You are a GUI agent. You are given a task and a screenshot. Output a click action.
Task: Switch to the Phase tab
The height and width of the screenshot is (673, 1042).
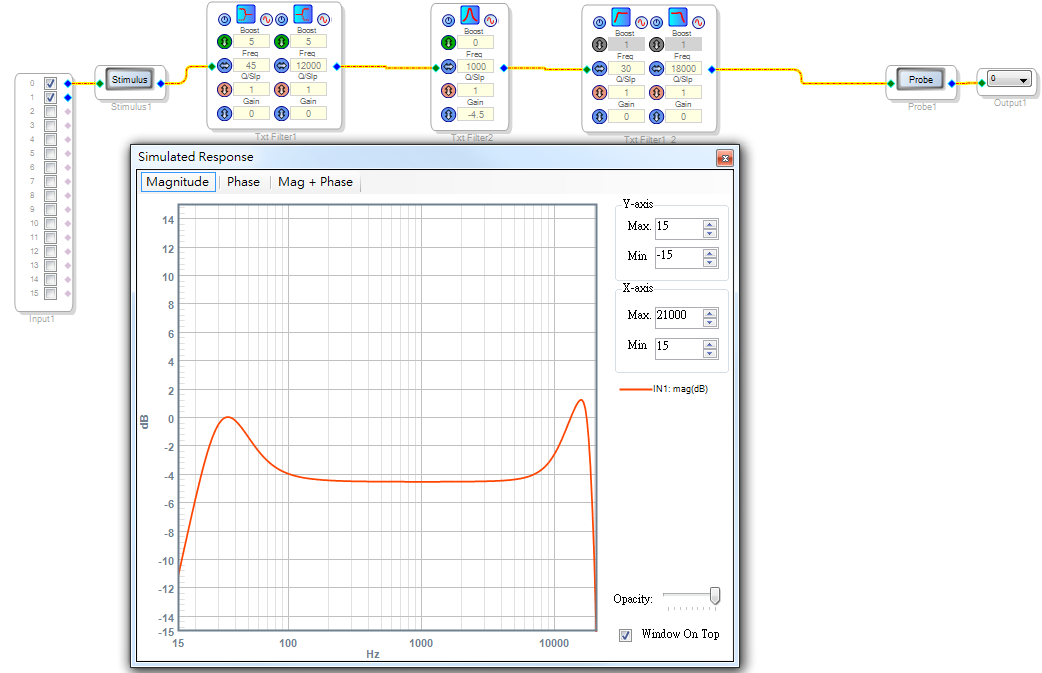click(x=243, y=182)
